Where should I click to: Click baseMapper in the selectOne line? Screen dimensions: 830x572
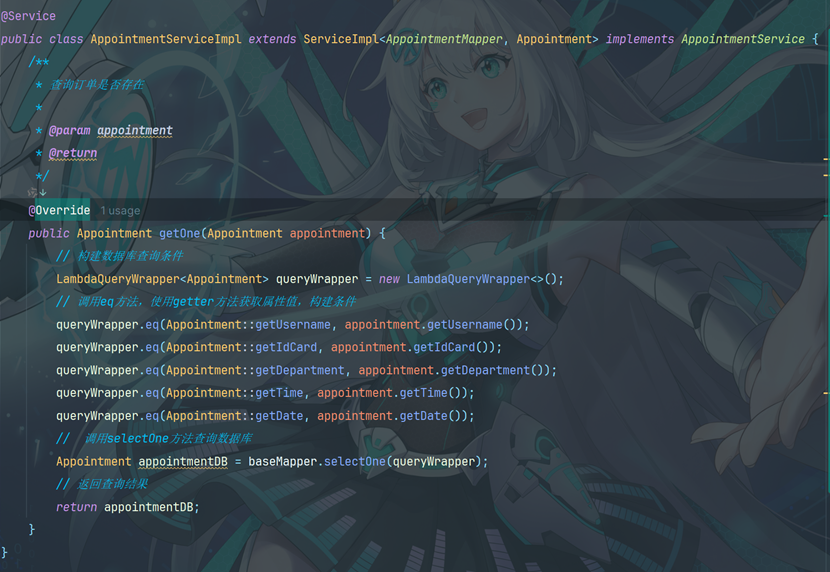(x=282, y=461)
